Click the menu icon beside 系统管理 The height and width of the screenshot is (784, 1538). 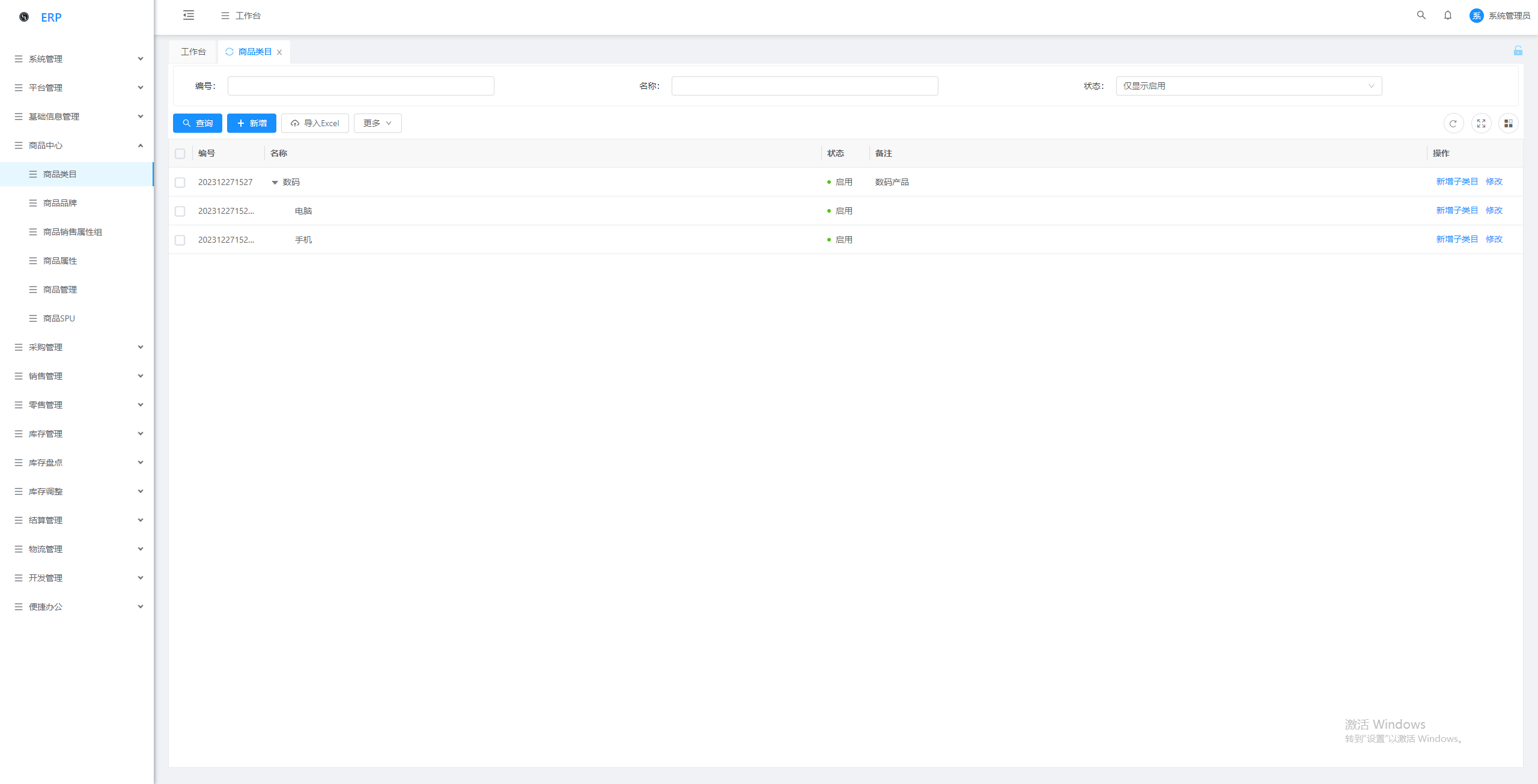pyautogui.click(x=19, y=59)
